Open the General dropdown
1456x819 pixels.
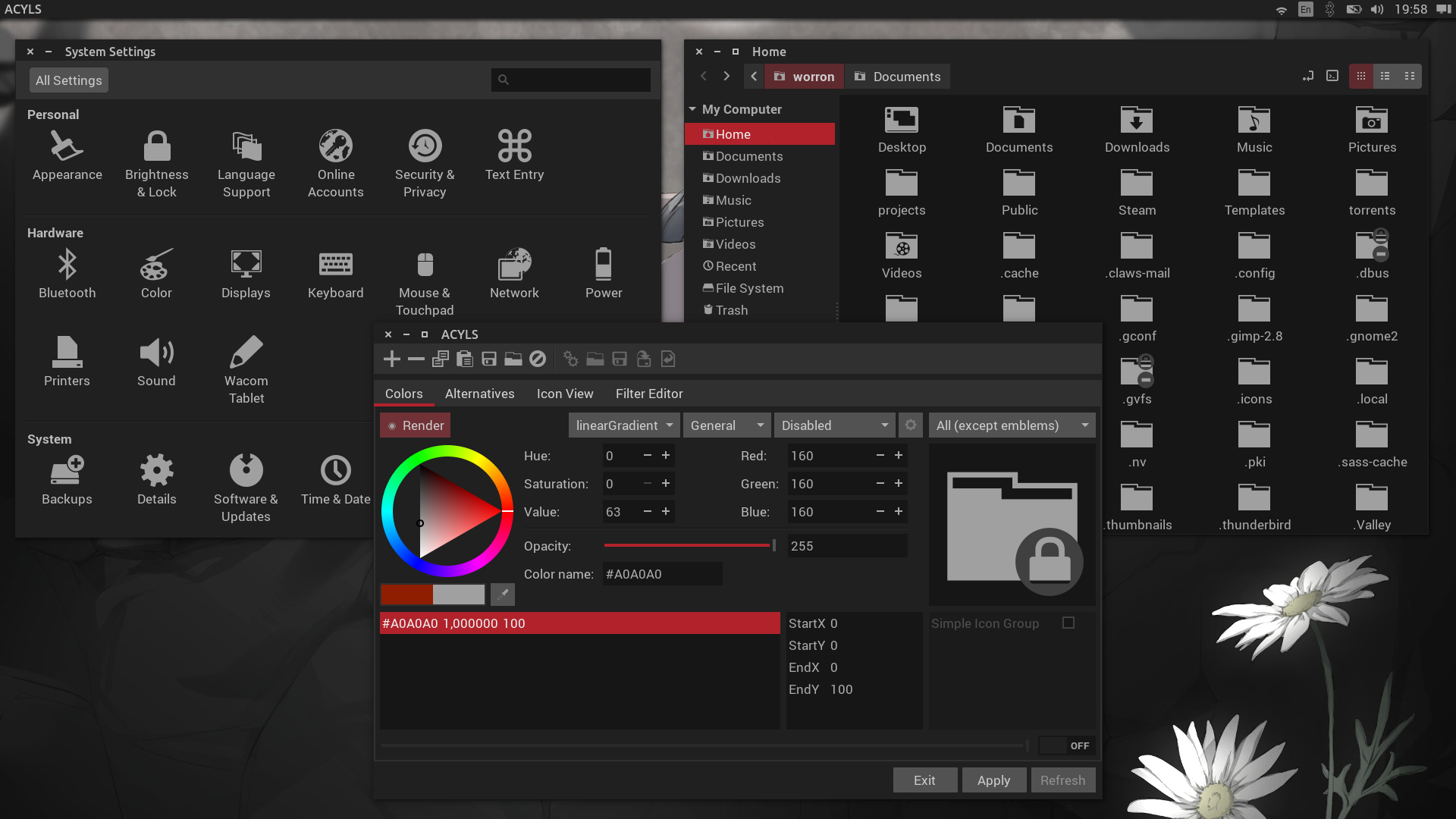click(727, 425)
